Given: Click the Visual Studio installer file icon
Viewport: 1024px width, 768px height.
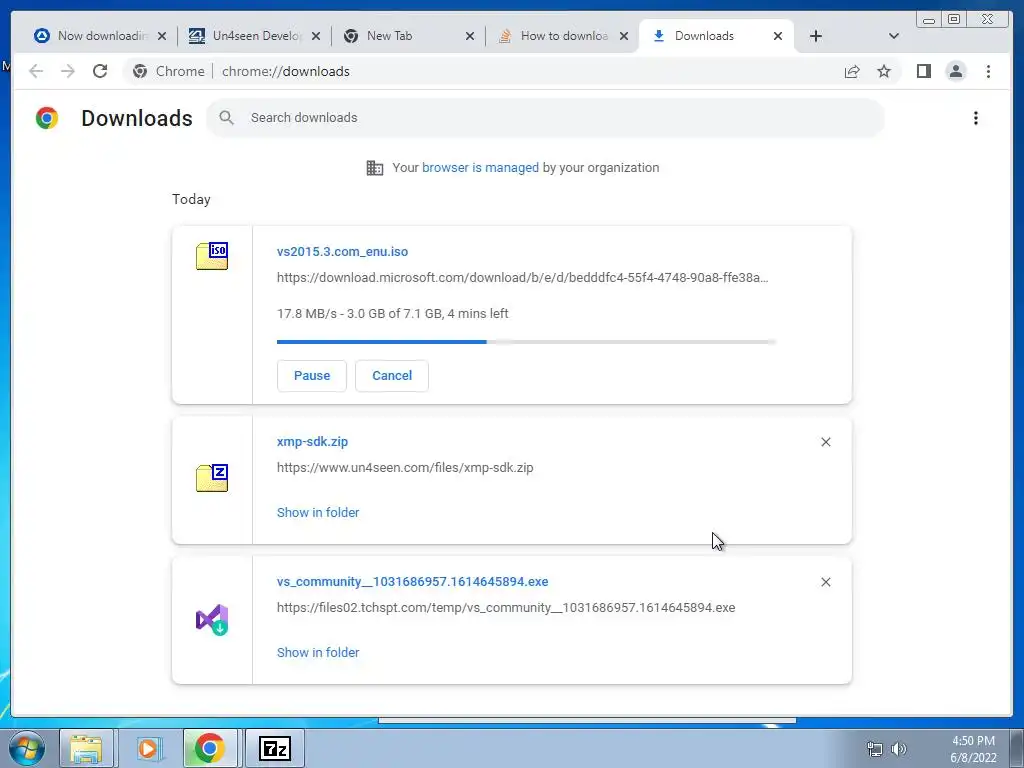Looking at the screenshot, I should 212,620.
